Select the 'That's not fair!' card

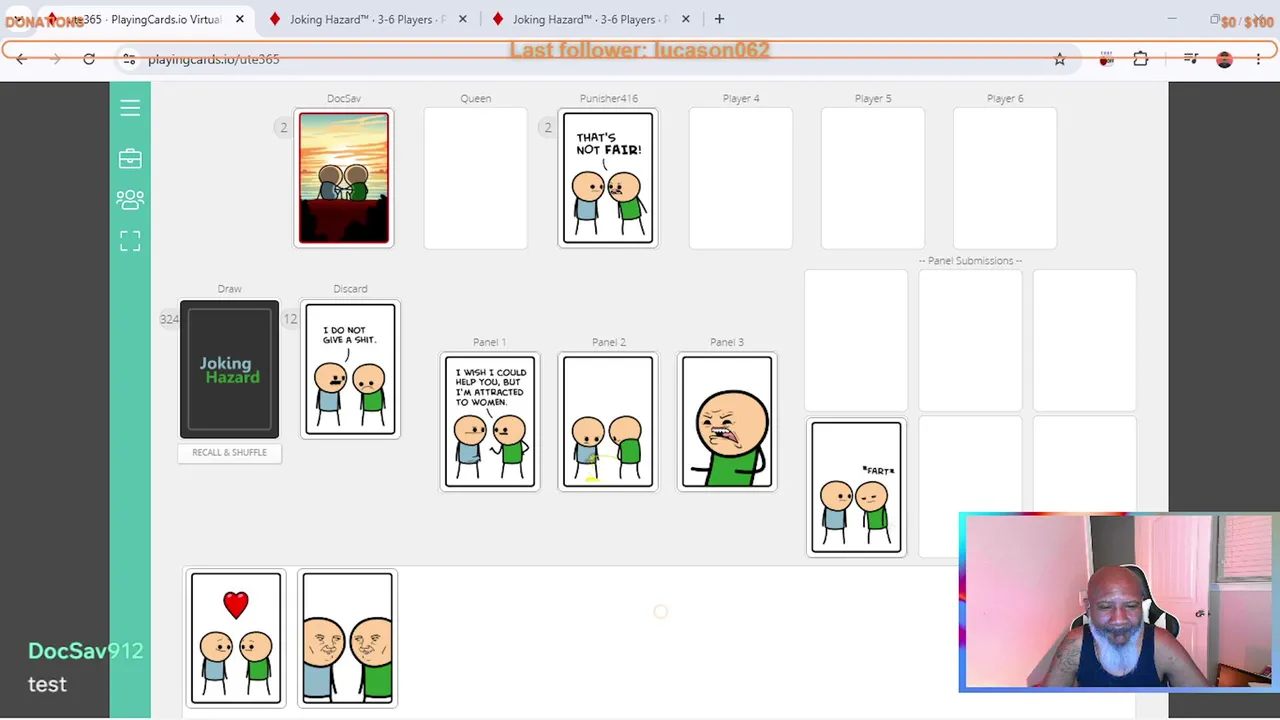[608, 178]
